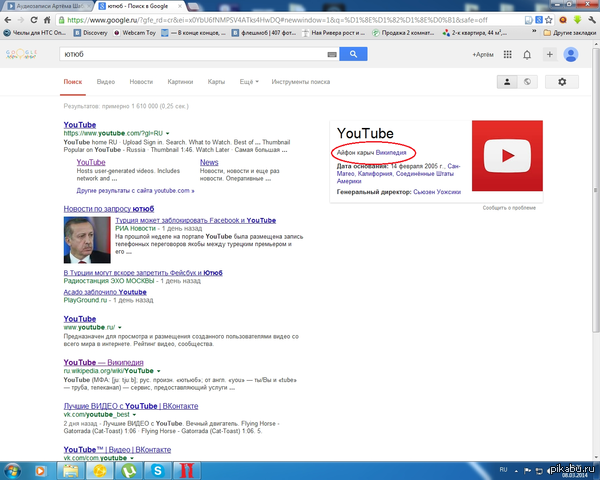Open Windows Start button
This screenshot has height=480, width=600.
point(12,471)
